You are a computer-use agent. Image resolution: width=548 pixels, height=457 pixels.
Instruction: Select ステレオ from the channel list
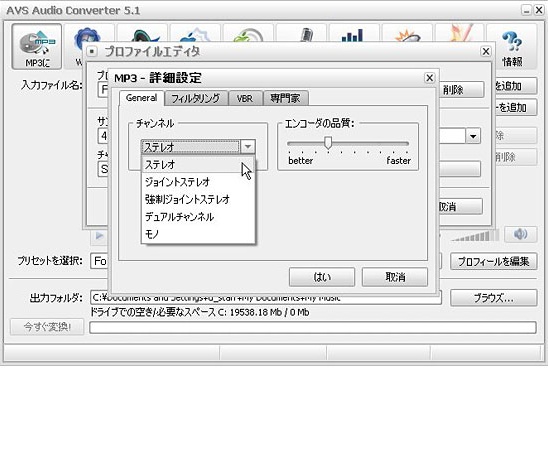[198, 165]
